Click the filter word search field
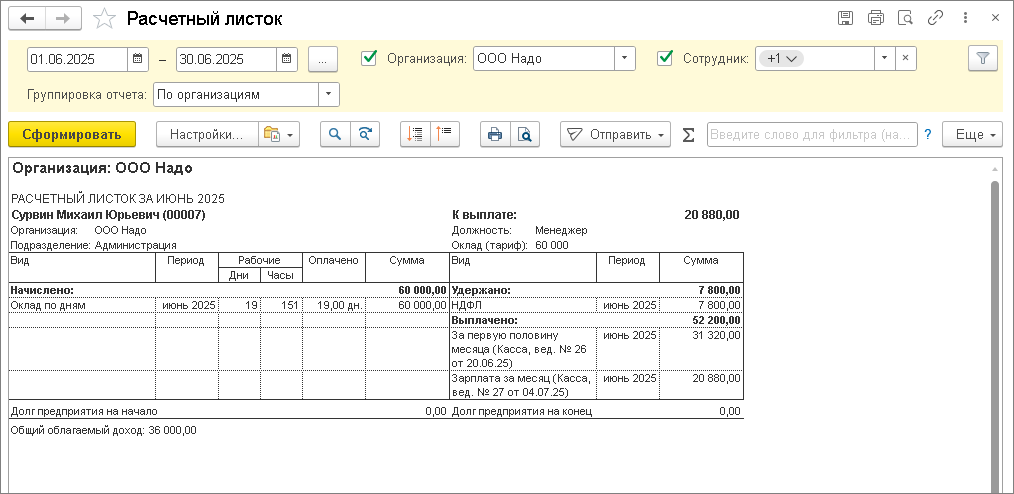The width and height of the screenshot is (1014, 494). (x=812, y=134)
